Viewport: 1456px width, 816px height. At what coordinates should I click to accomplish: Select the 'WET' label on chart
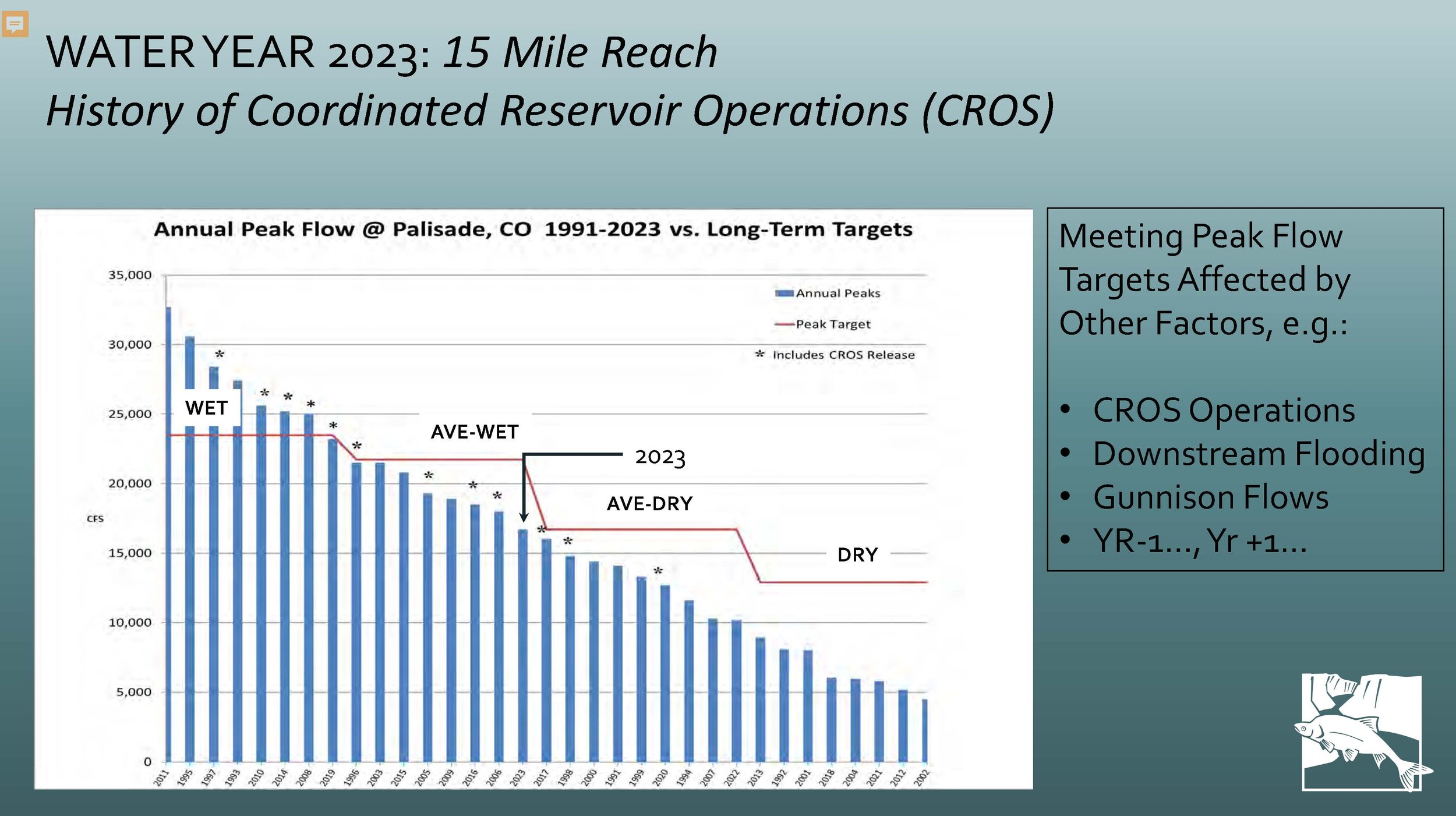point(206,408)
